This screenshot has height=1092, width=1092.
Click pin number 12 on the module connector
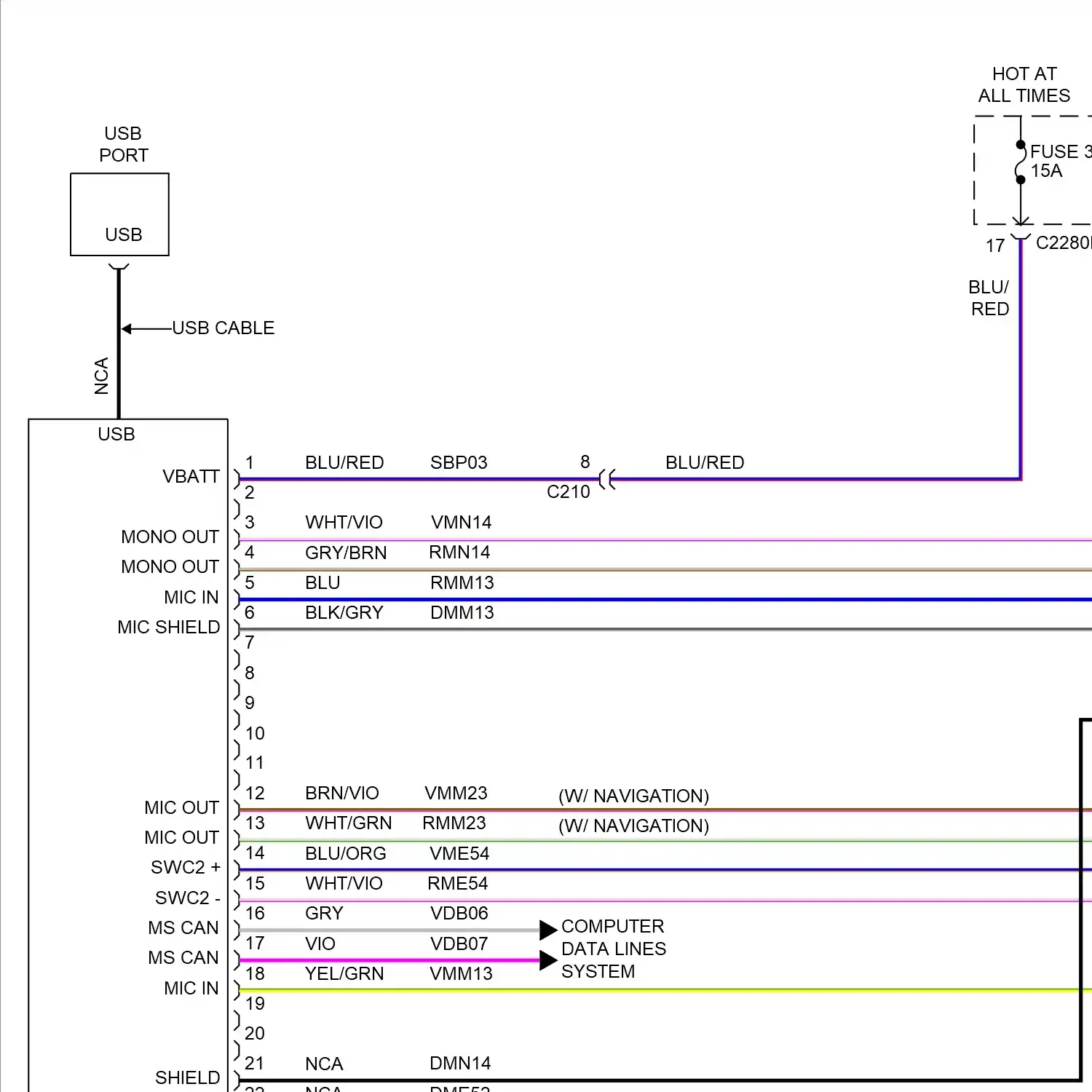coord(255,793)
